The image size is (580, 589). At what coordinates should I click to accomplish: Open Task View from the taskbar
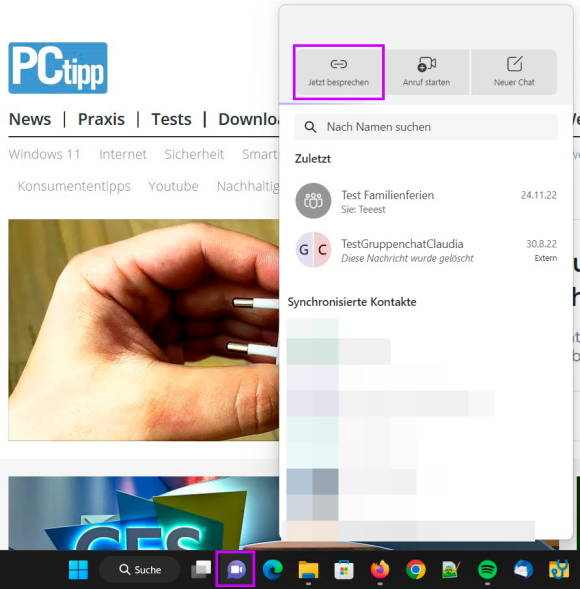201,569
